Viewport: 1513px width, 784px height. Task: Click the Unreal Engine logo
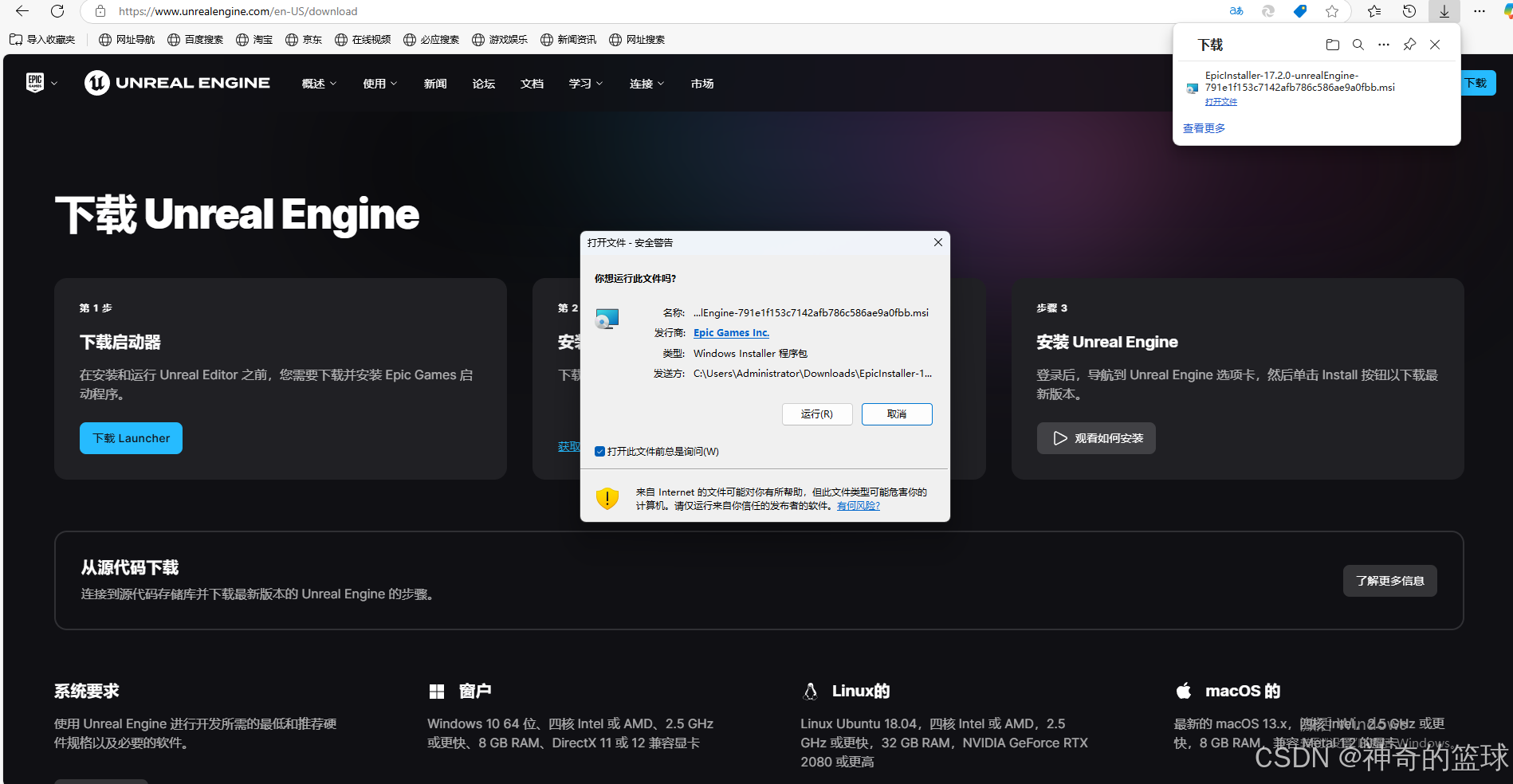click(177, 83)
